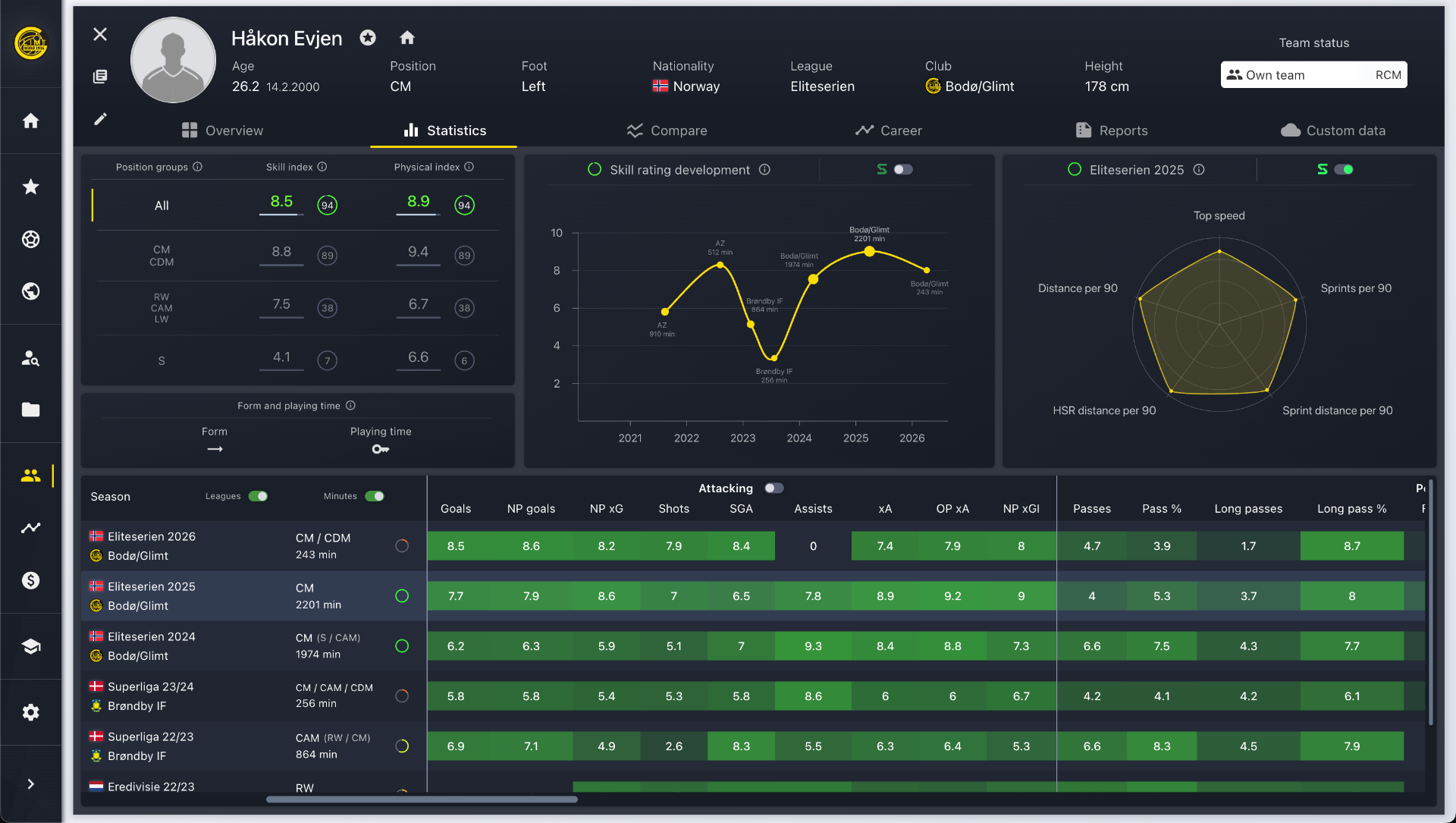Image resolution: width=1456 pixels, height=823 pixels.
Task: Open settings gear in the sidebar
Action: pos(30,712)
